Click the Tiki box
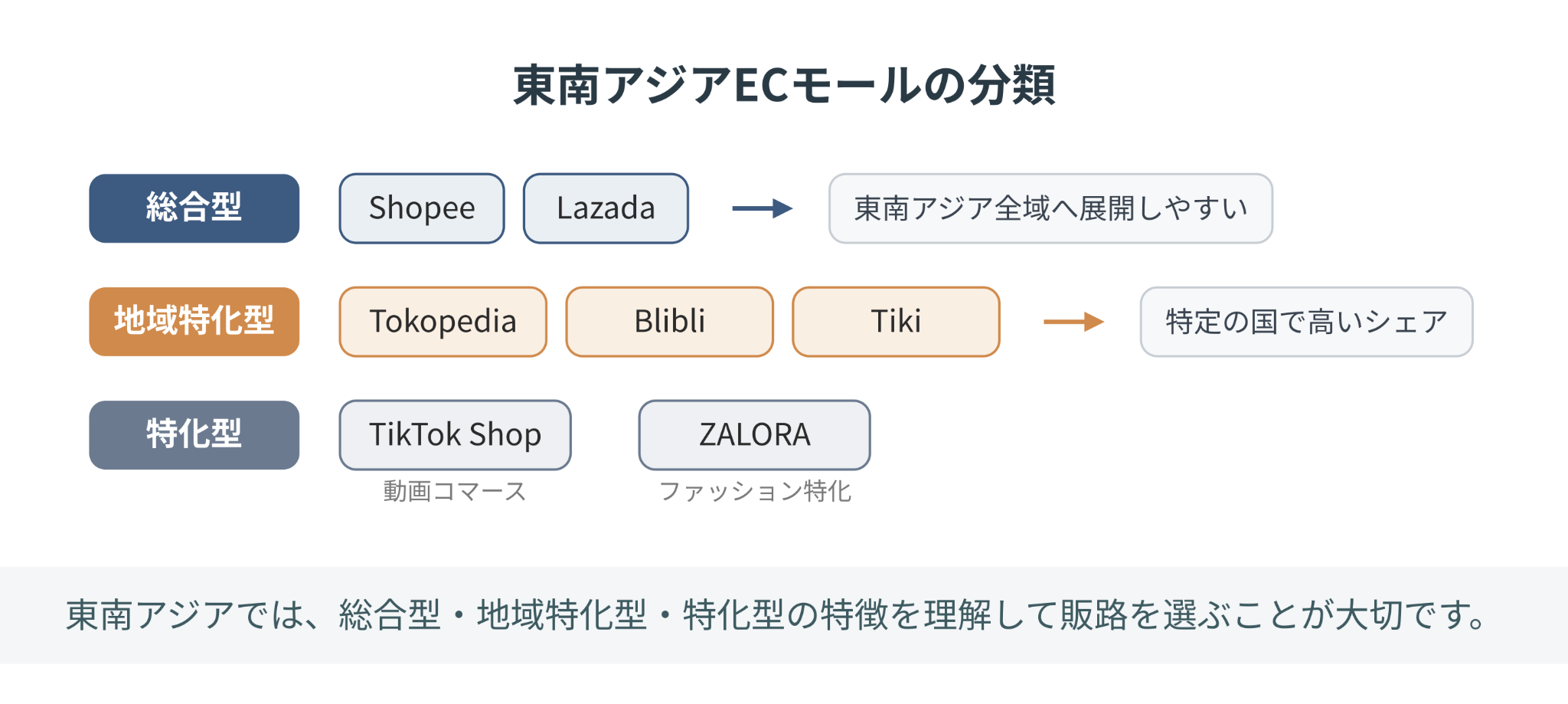 point(896,322)
